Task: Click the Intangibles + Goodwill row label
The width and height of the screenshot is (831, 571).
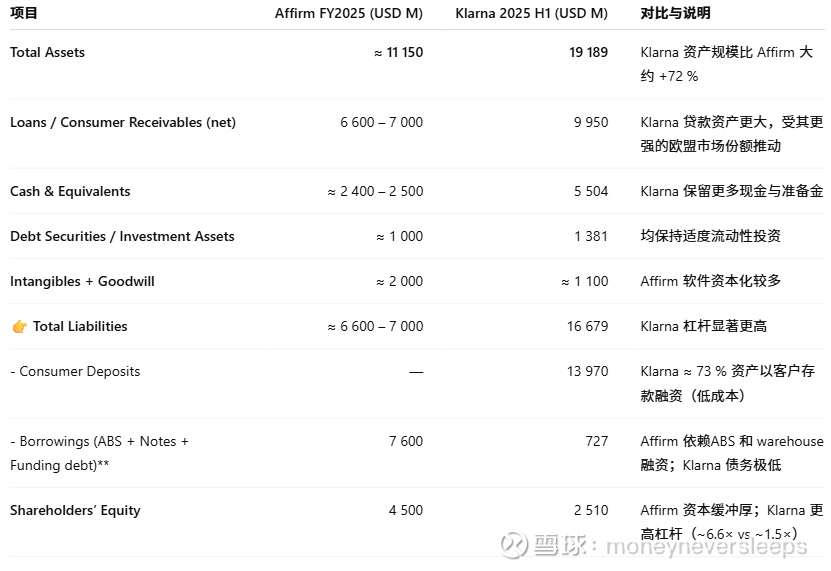Action: [x=82, y=281]
